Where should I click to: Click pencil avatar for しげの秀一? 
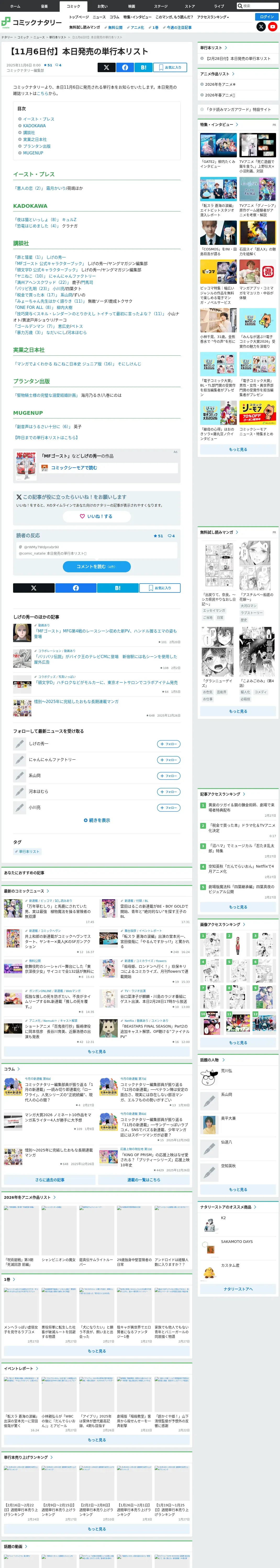click(20, 744)
